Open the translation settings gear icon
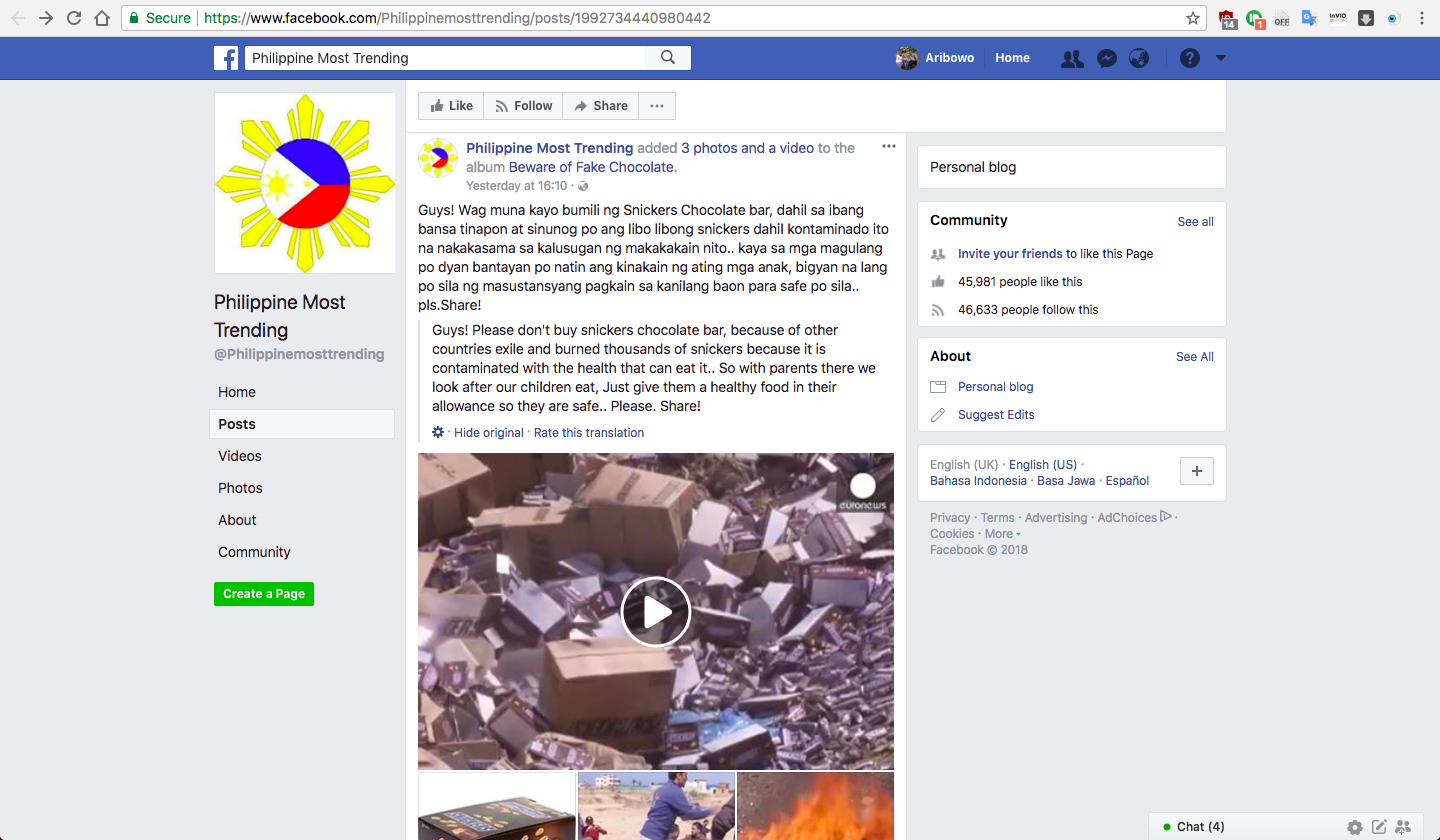Screen dimensions: 1440x840 coord(438,432)
